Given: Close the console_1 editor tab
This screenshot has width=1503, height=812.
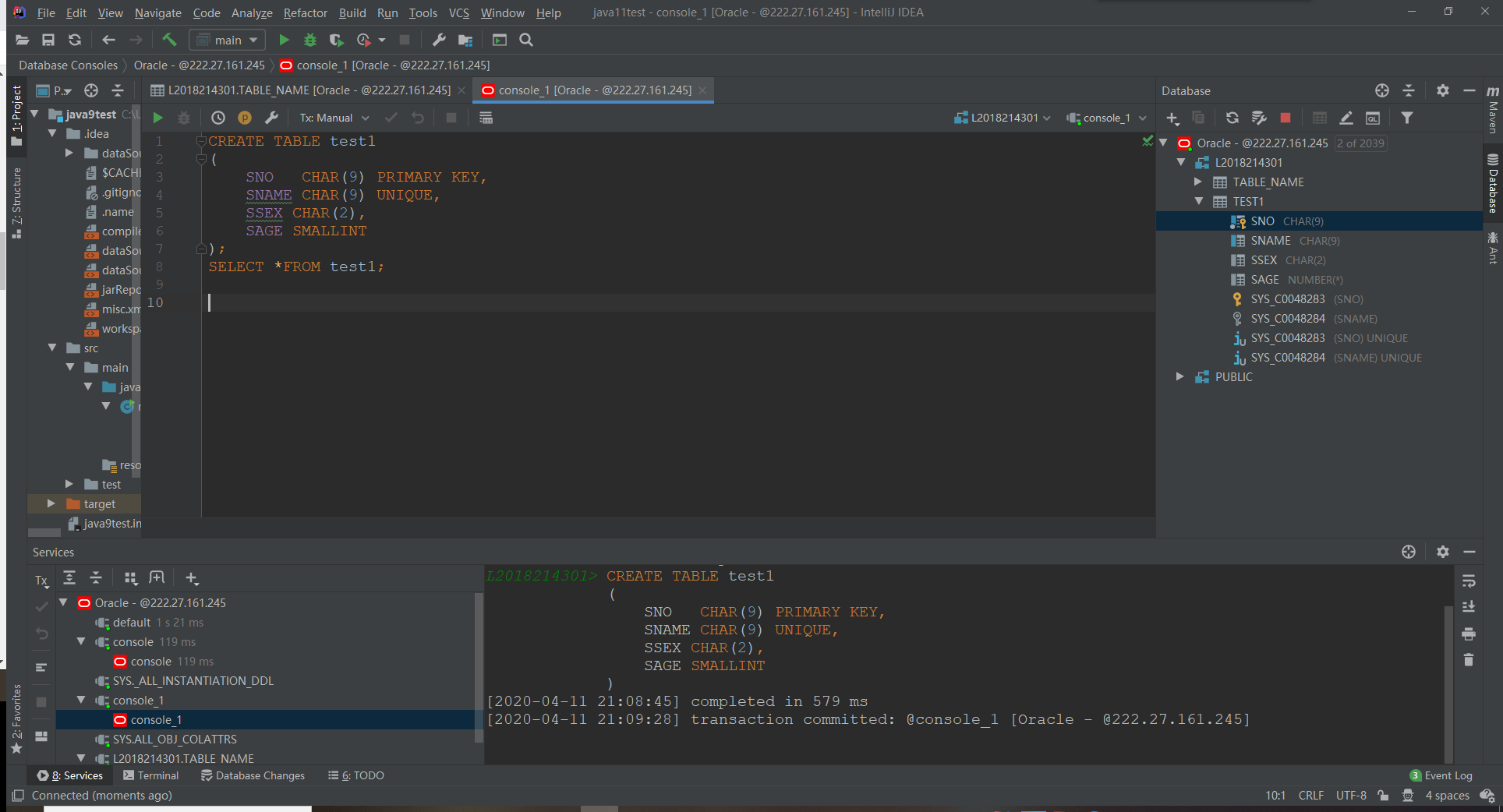Looking at the screenshot, I should pos(702,90).
